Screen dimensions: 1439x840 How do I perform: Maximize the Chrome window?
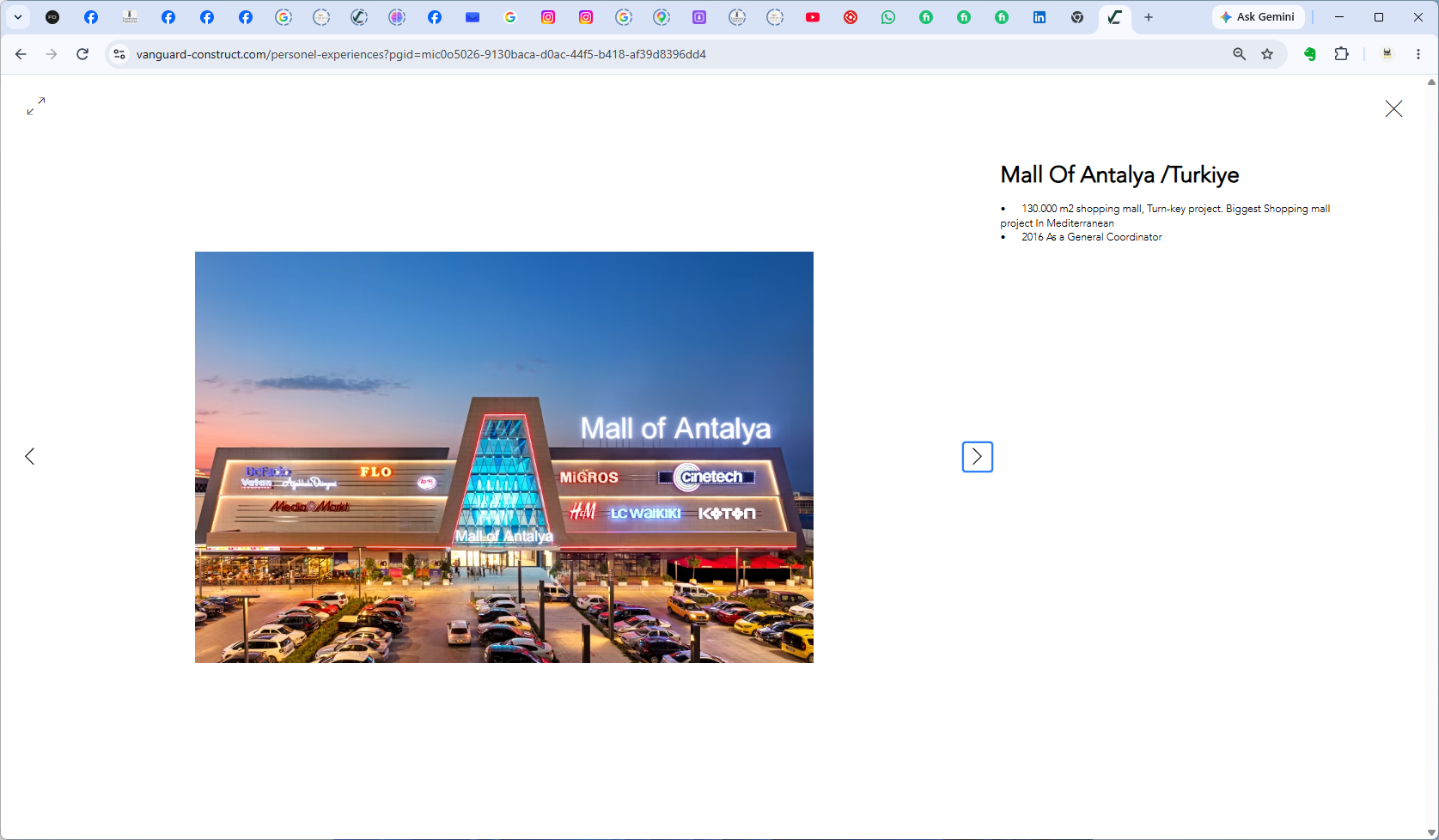pyautogui.click(x=1379, y=17)
